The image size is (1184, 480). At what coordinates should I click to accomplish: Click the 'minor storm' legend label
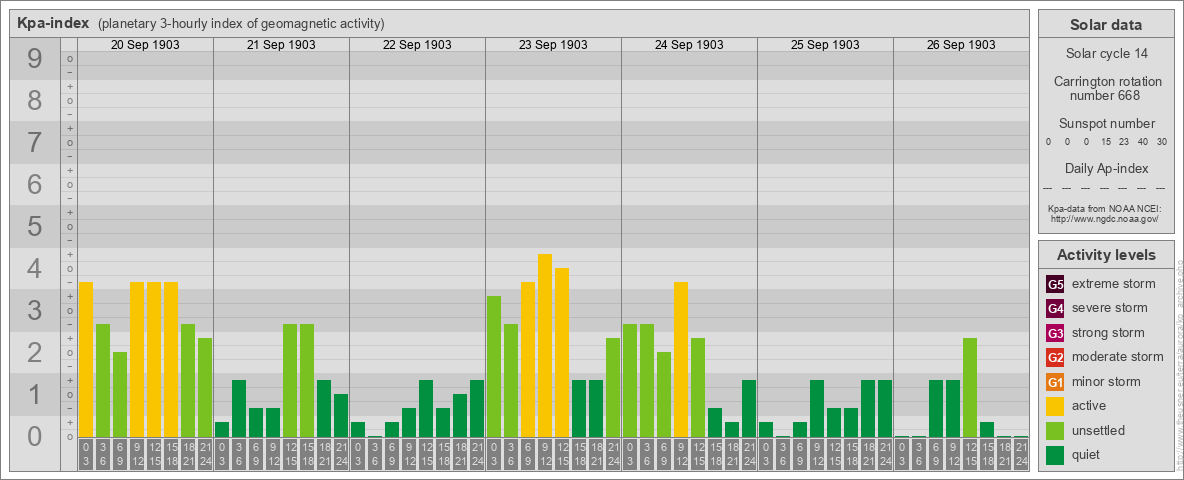pos(1106,381)
